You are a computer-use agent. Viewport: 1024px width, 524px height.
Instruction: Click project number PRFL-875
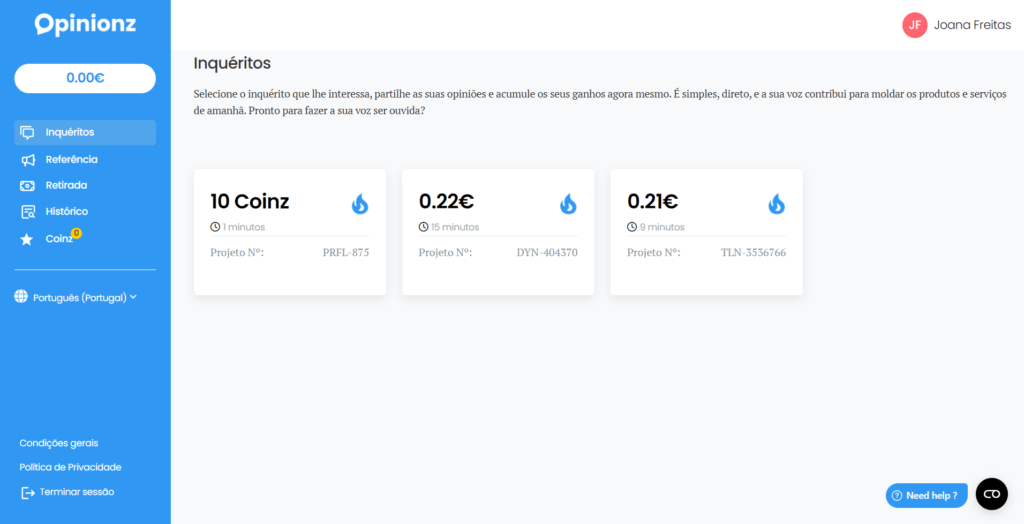(x=345, y=253)
